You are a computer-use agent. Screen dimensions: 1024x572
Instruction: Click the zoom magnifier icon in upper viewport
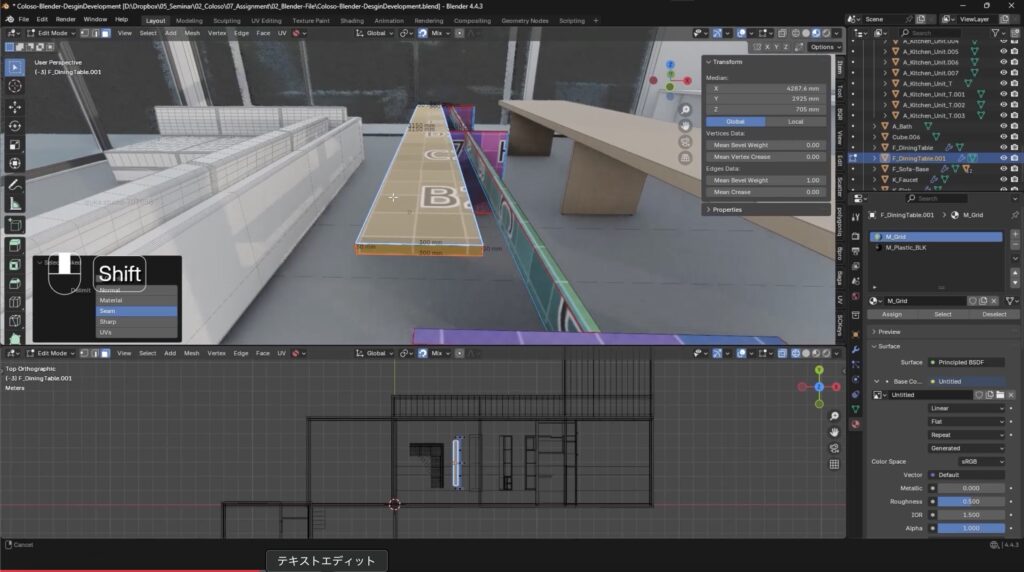click(x=685, y=110)
